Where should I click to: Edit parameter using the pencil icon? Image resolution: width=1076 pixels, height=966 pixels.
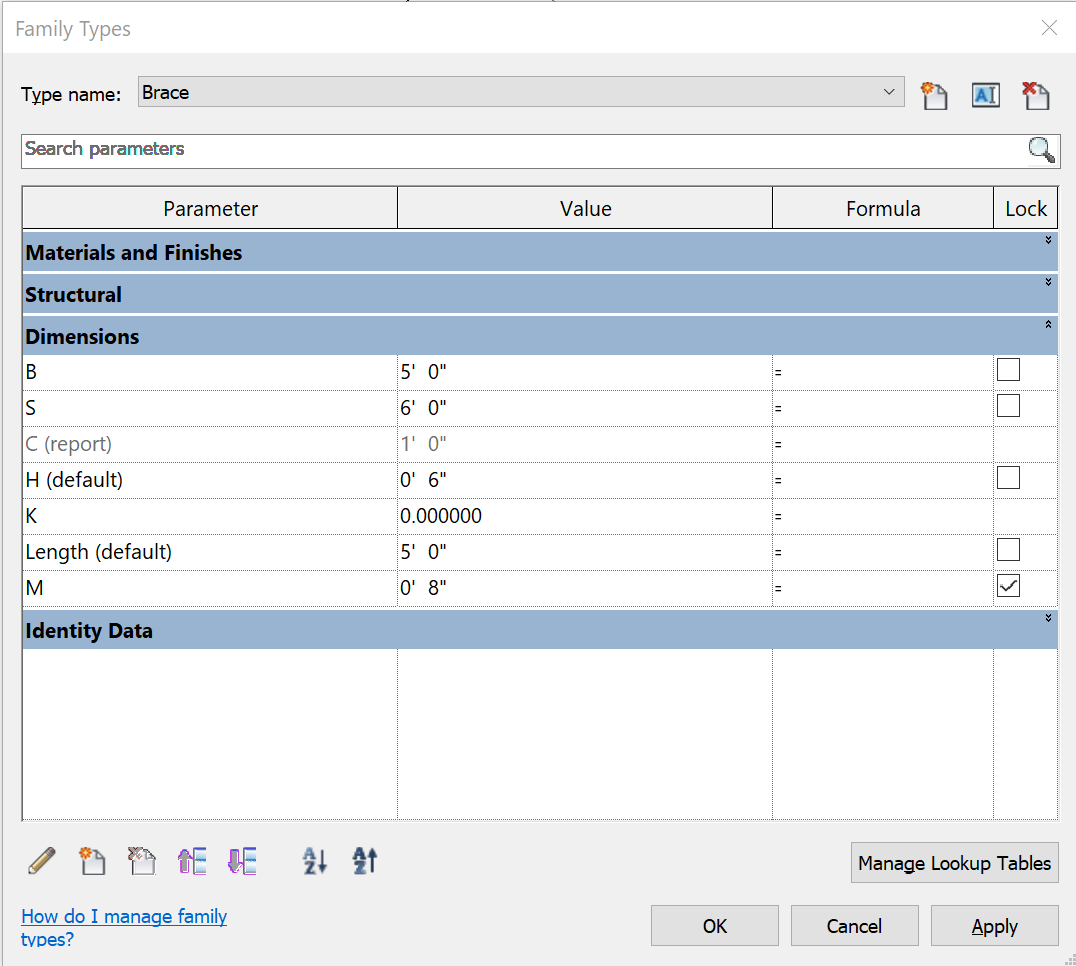click(41, 861)
